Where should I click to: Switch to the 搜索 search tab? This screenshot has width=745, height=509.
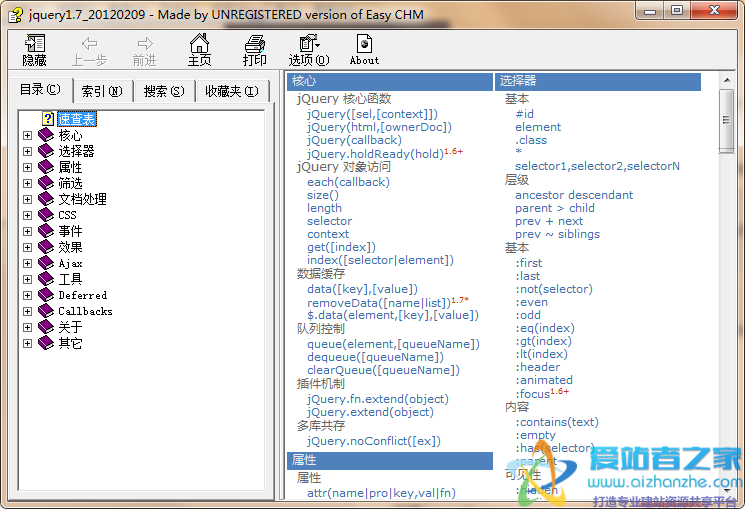click(164, 91)
